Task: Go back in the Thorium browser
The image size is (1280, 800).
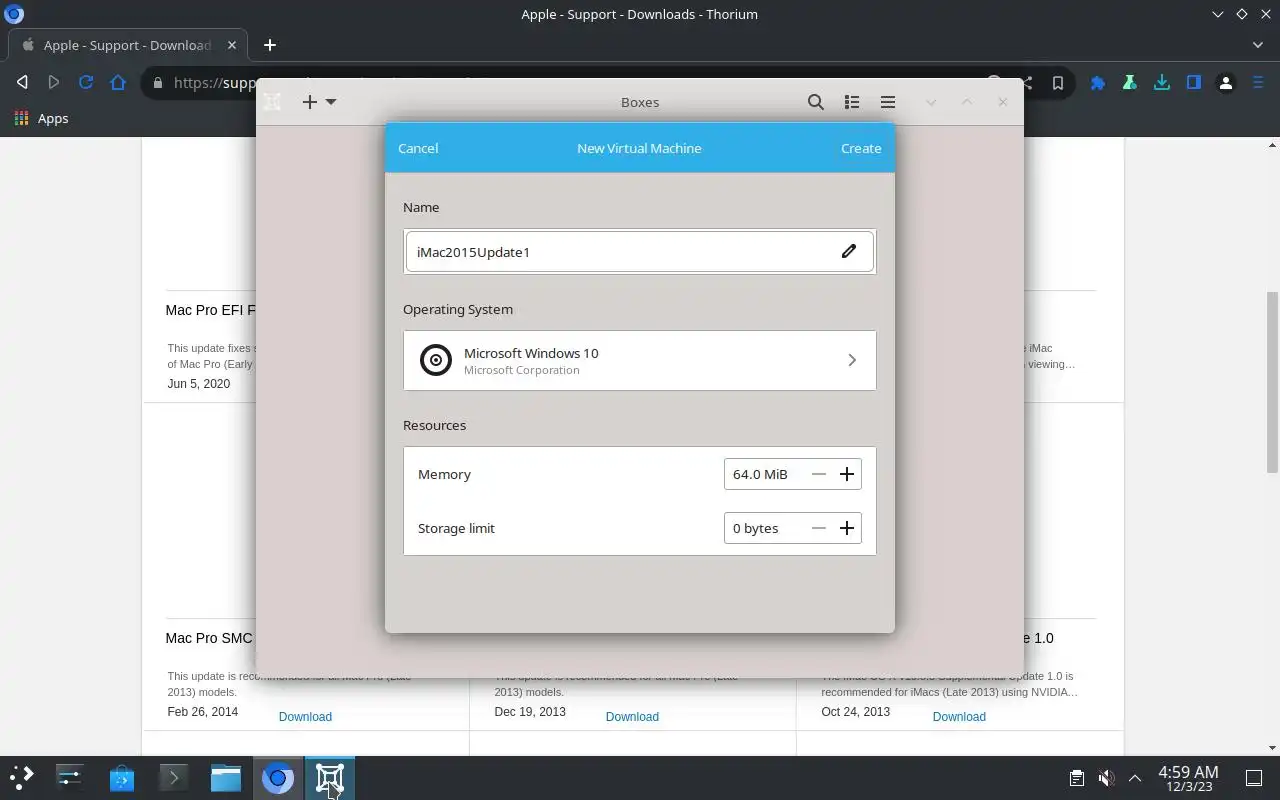Action: coord(22,82)
